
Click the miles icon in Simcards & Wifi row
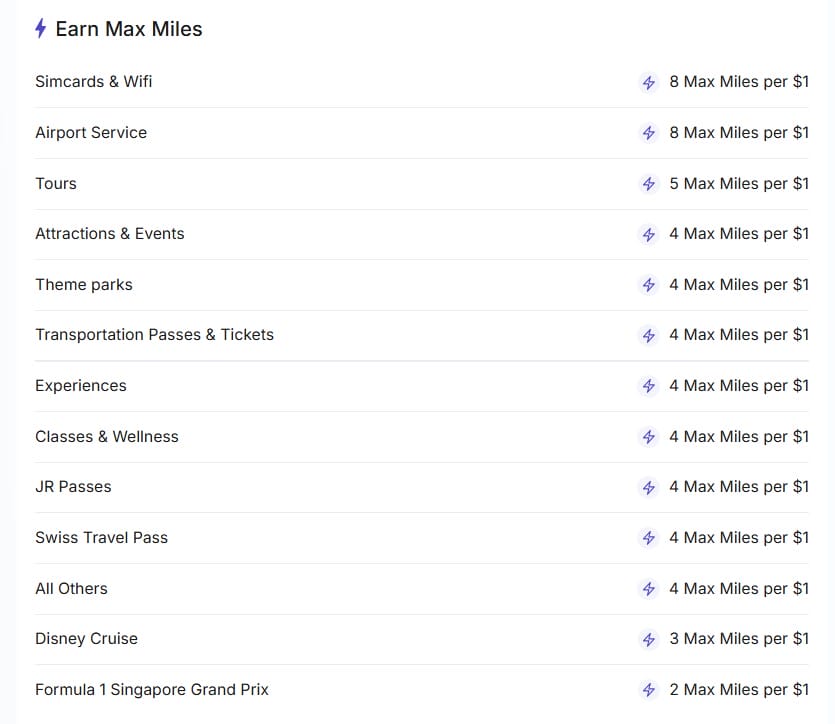648,82
